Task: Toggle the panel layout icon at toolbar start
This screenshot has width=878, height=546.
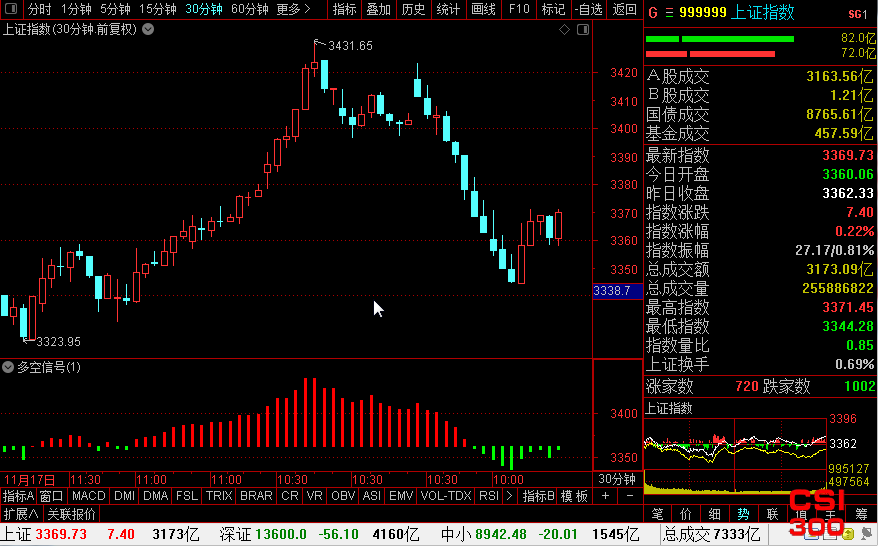Action: (x=11, y=9)
